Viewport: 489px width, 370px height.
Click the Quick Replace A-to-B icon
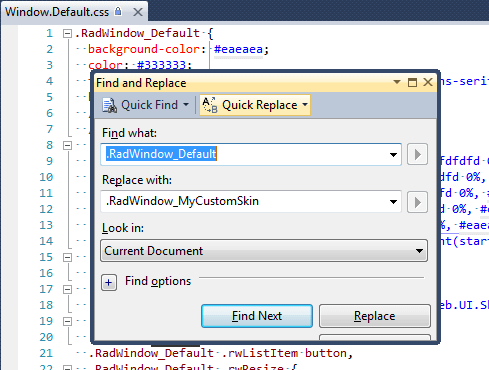(x=210, y=105)
